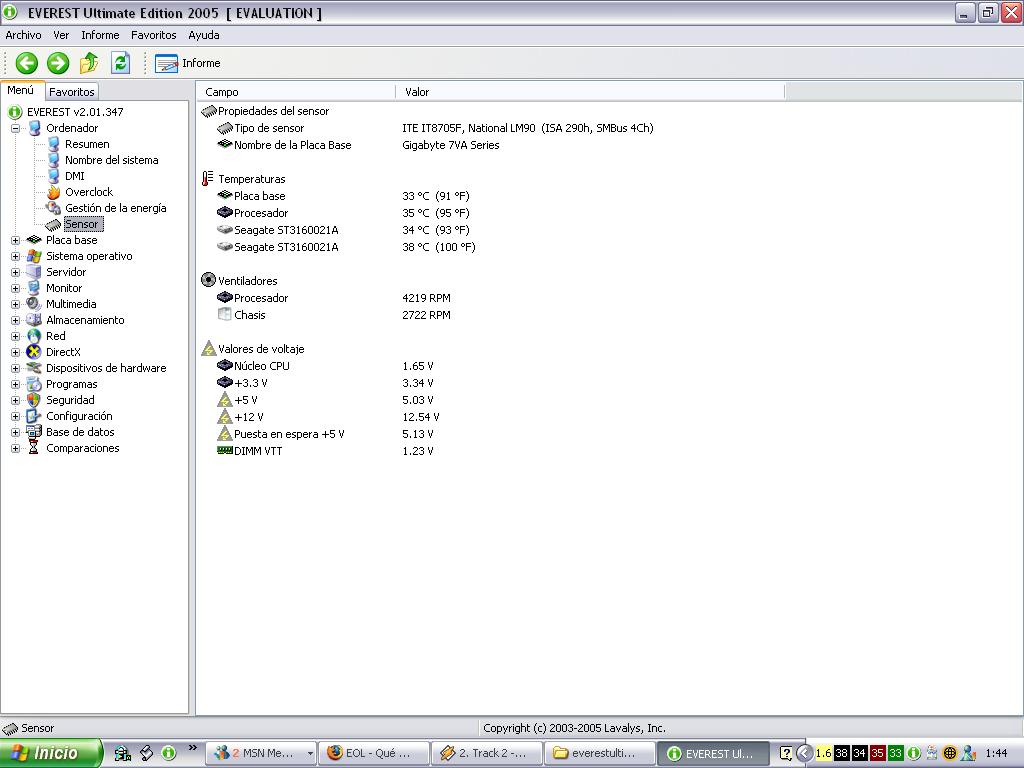Screen dimensions: 1024x768
Task: Click the green forward arrow button
Action: tap(58, 63)
